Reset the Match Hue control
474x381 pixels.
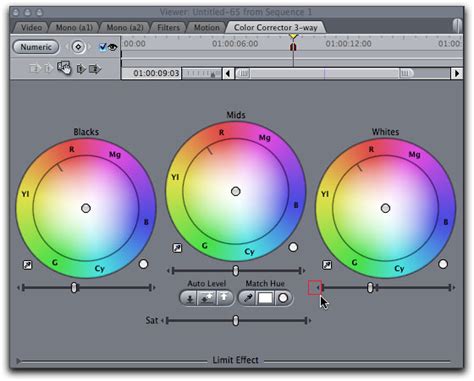tap(283, 298)
